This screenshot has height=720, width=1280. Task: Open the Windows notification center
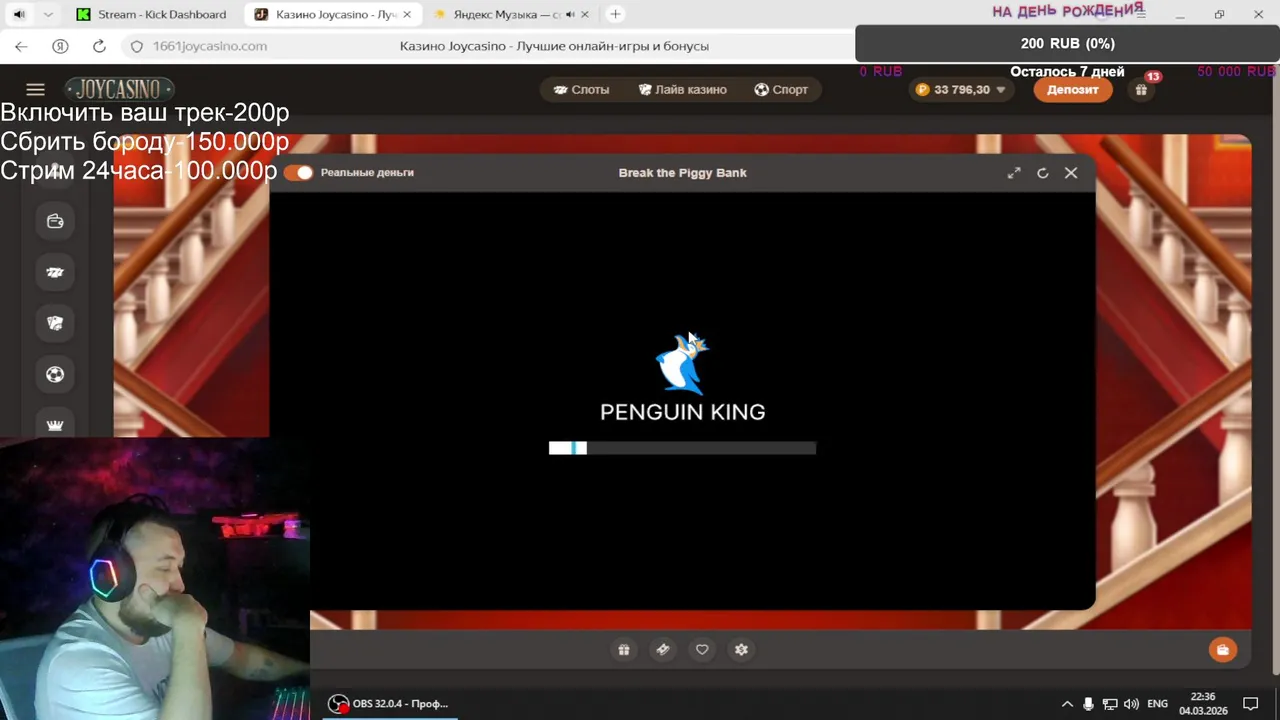(1250, 704)
